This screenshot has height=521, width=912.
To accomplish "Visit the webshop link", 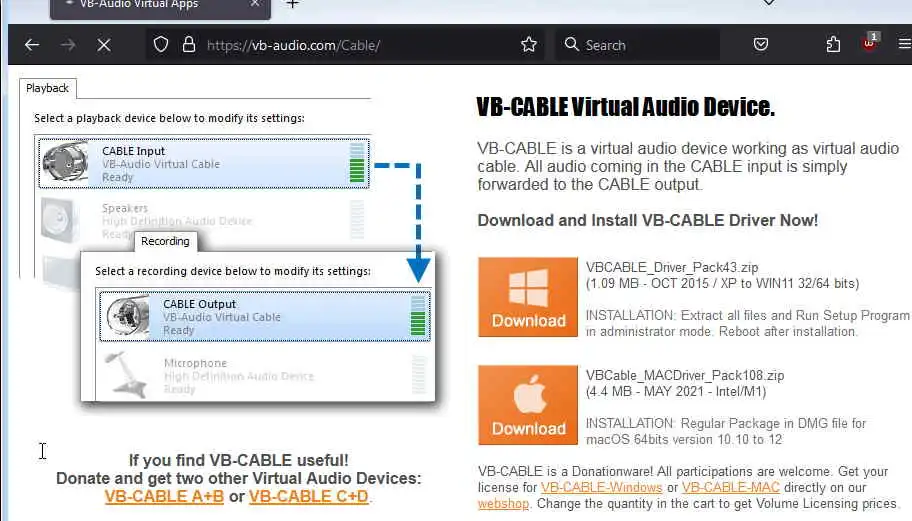I will [503, 504].
